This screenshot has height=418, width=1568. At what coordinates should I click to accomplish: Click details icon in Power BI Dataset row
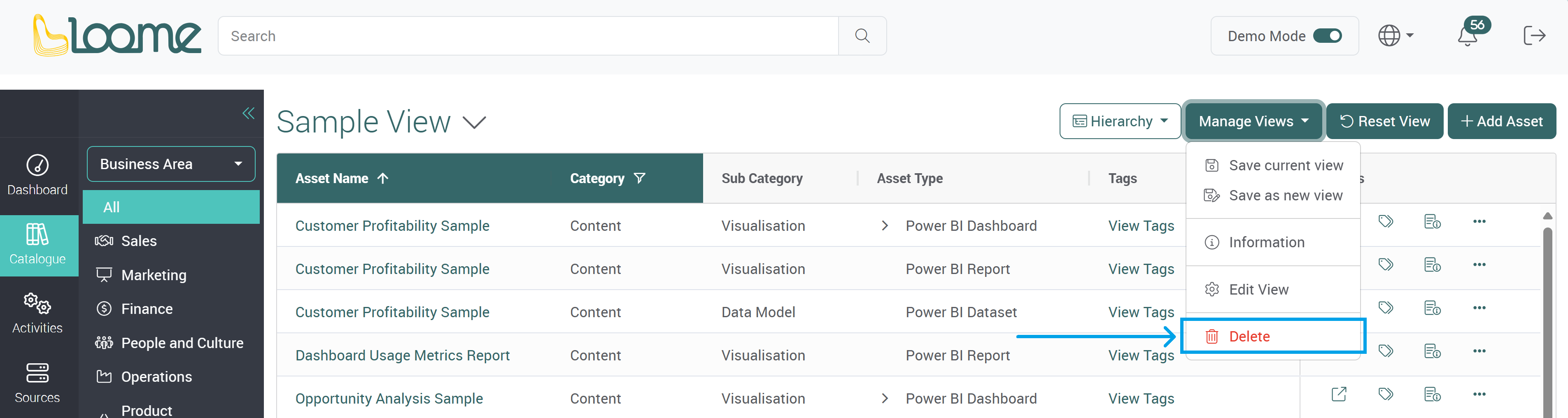point(1432,308)
